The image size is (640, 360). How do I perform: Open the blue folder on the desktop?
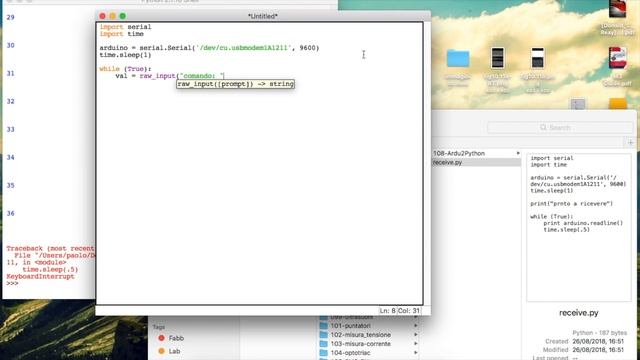pos(458,59)
